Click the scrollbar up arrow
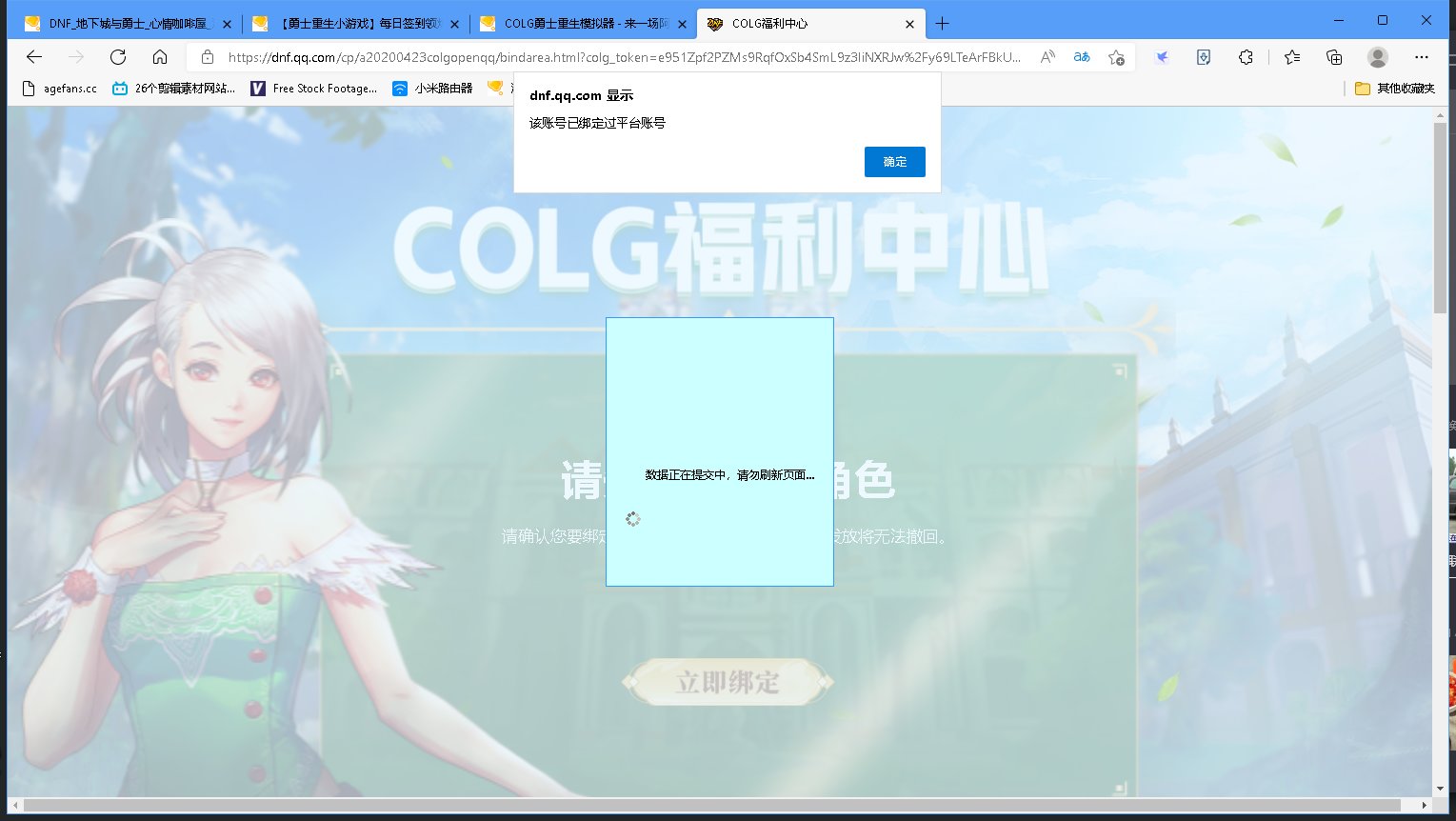The height and width of the screenshot is (821, 1456). [x=1440, y=114]
